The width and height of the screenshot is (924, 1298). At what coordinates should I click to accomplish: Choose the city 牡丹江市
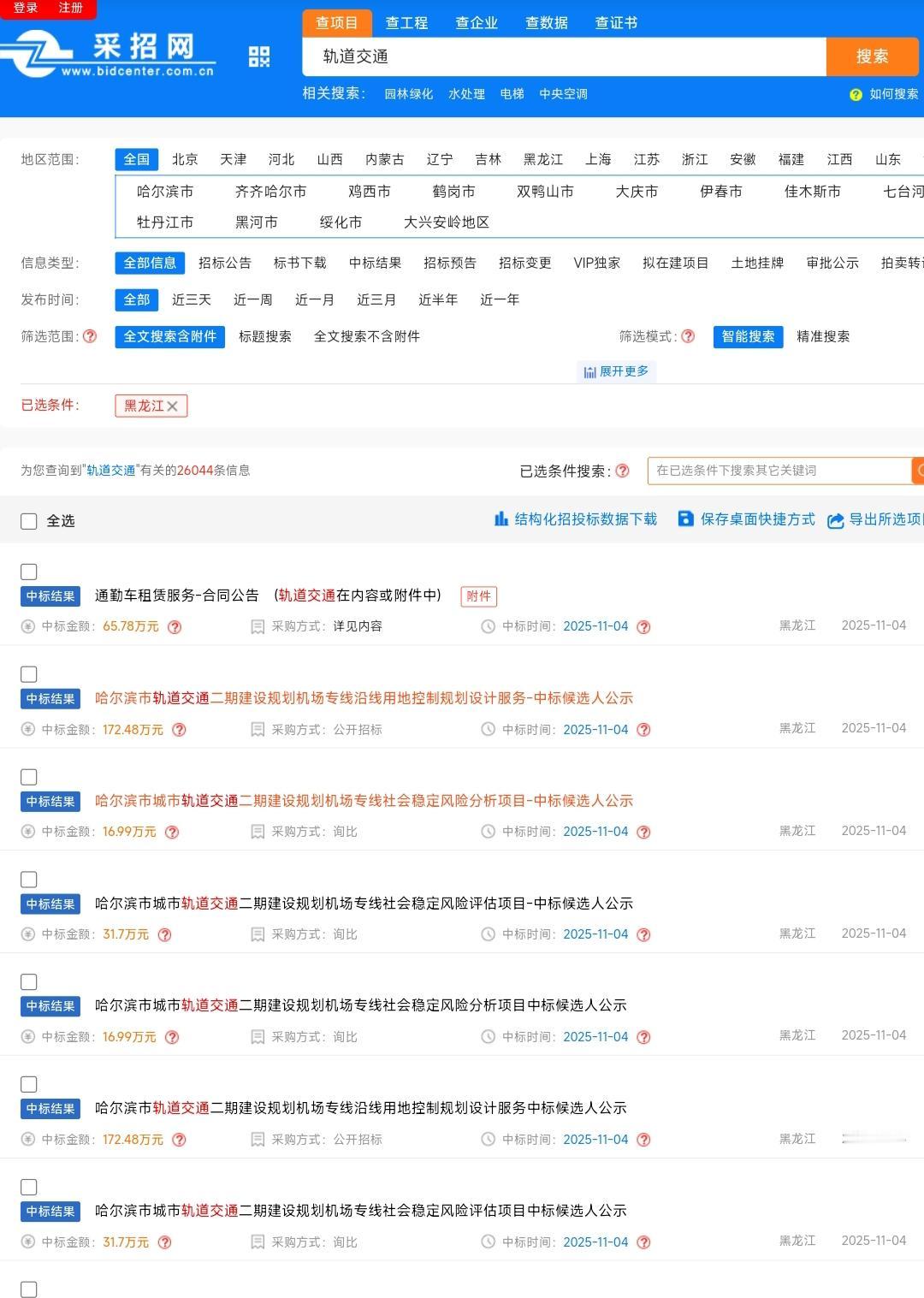(x=165, y=222)
